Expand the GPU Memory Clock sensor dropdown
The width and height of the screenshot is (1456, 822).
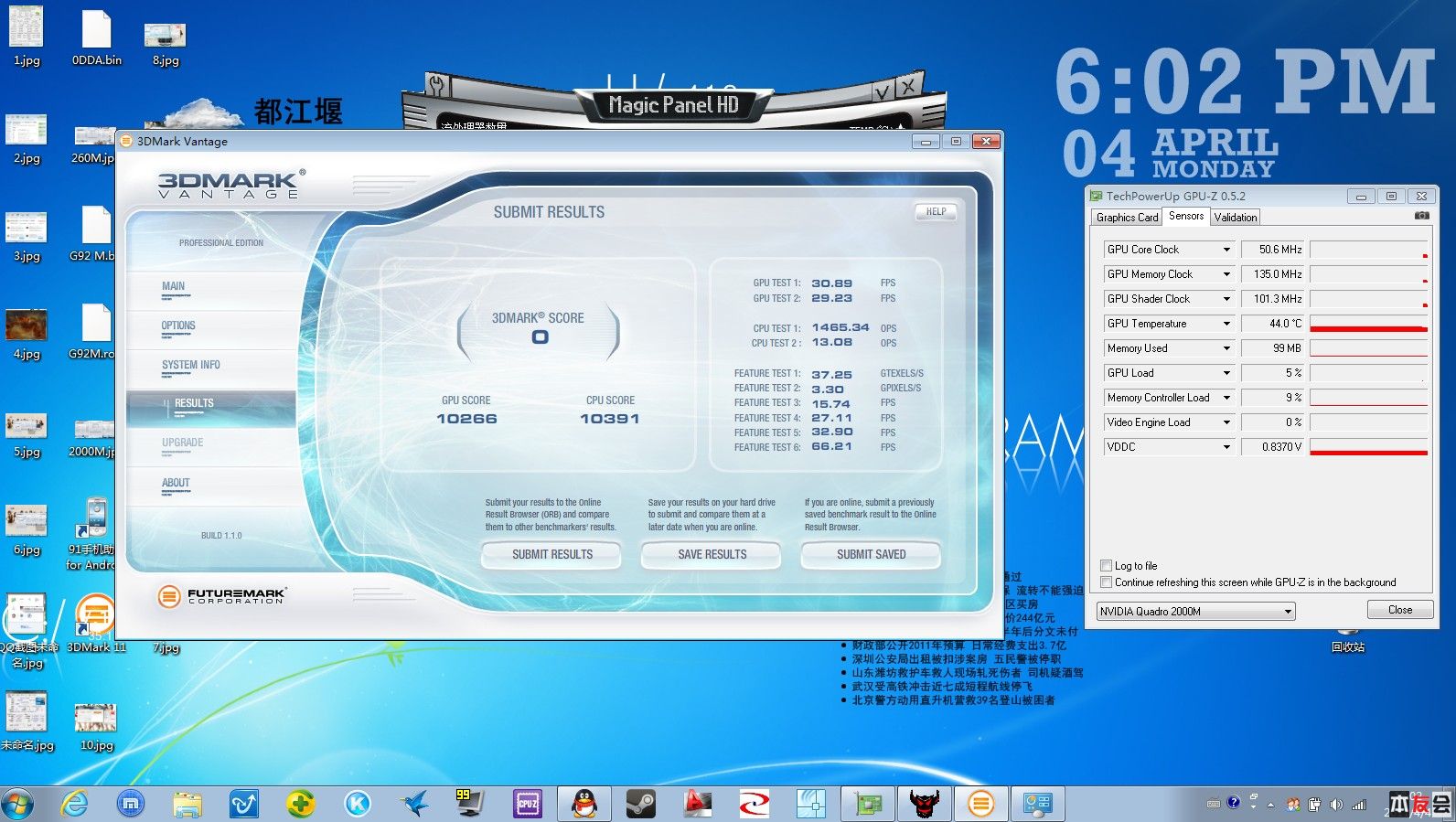pos(1226,274)
